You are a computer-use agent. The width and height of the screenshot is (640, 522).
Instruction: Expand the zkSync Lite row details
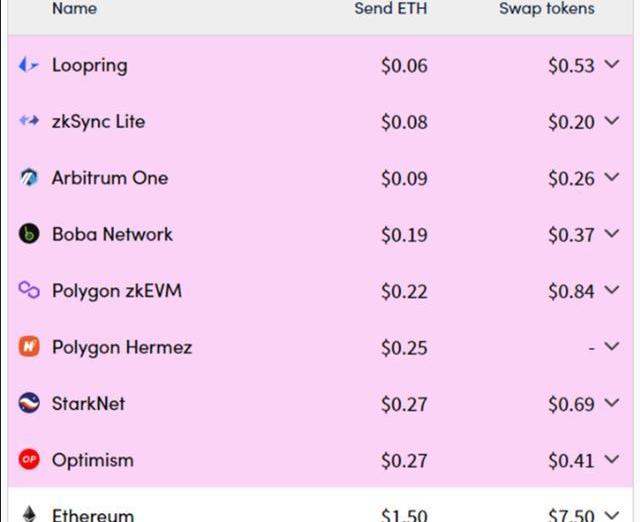pyautogui.click(x=612, y=121)
